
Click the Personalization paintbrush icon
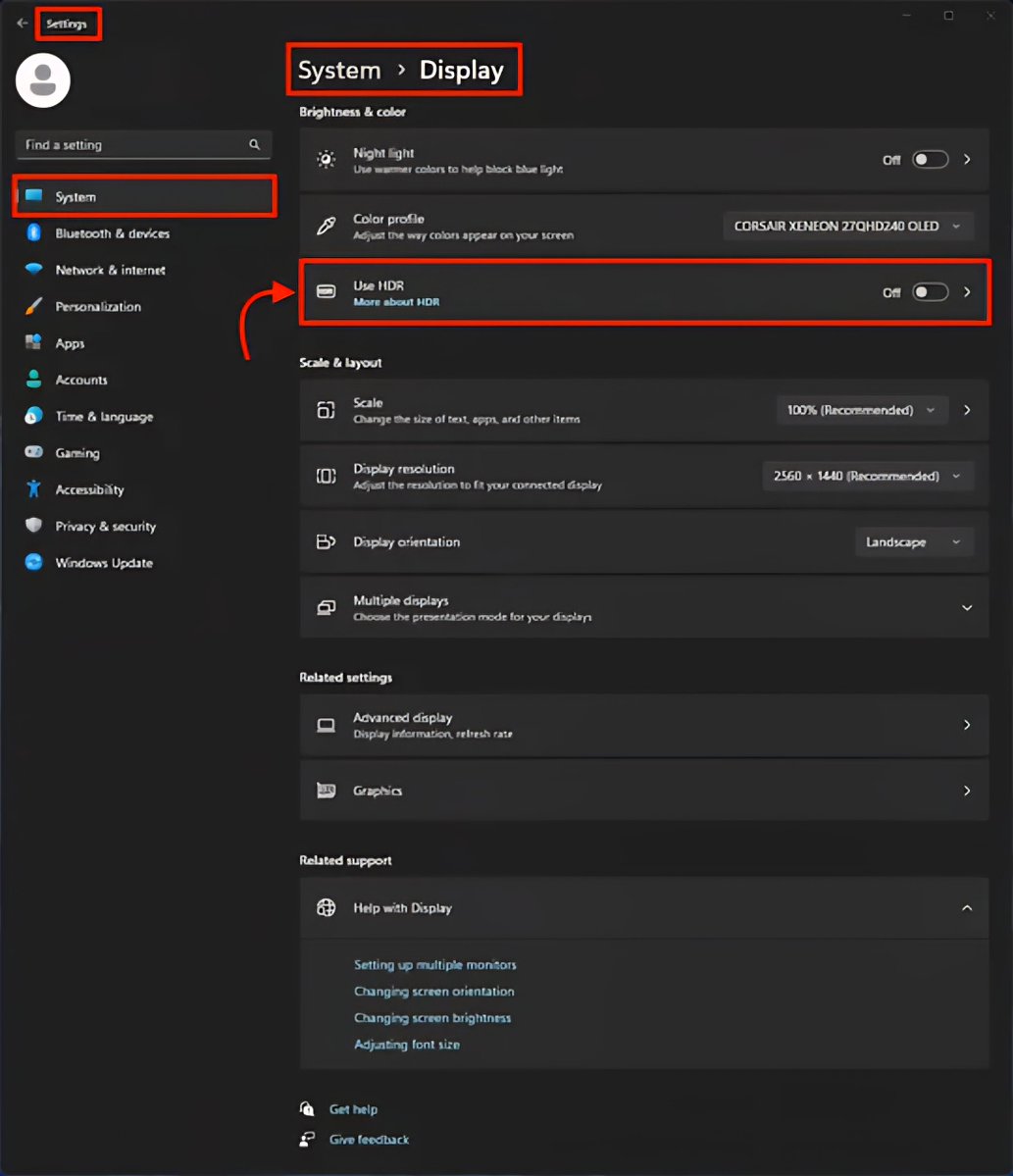33,306
